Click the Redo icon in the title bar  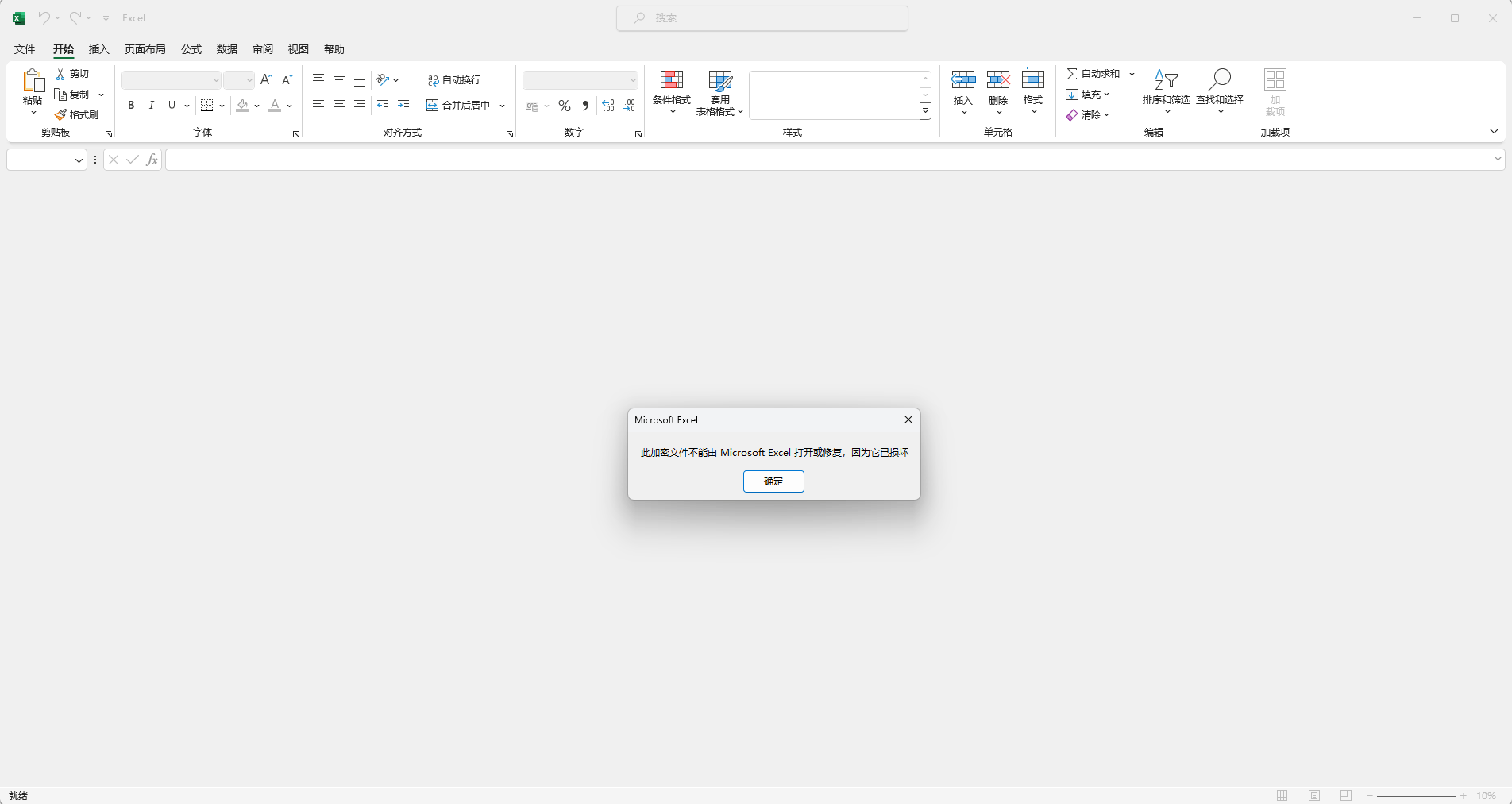75,17
